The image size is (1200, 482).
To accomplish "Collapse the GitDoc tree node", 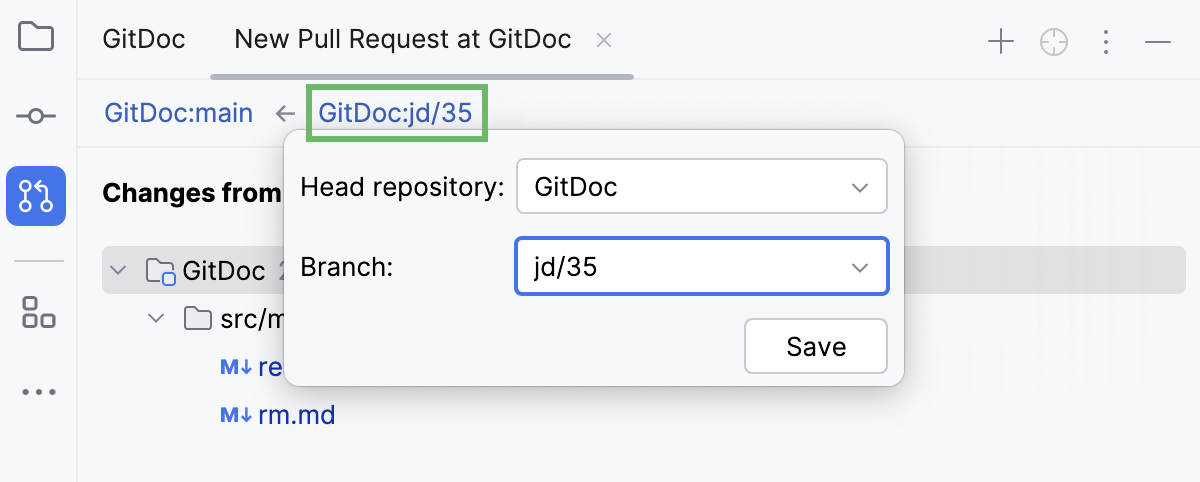I will [x=120, y=270].
